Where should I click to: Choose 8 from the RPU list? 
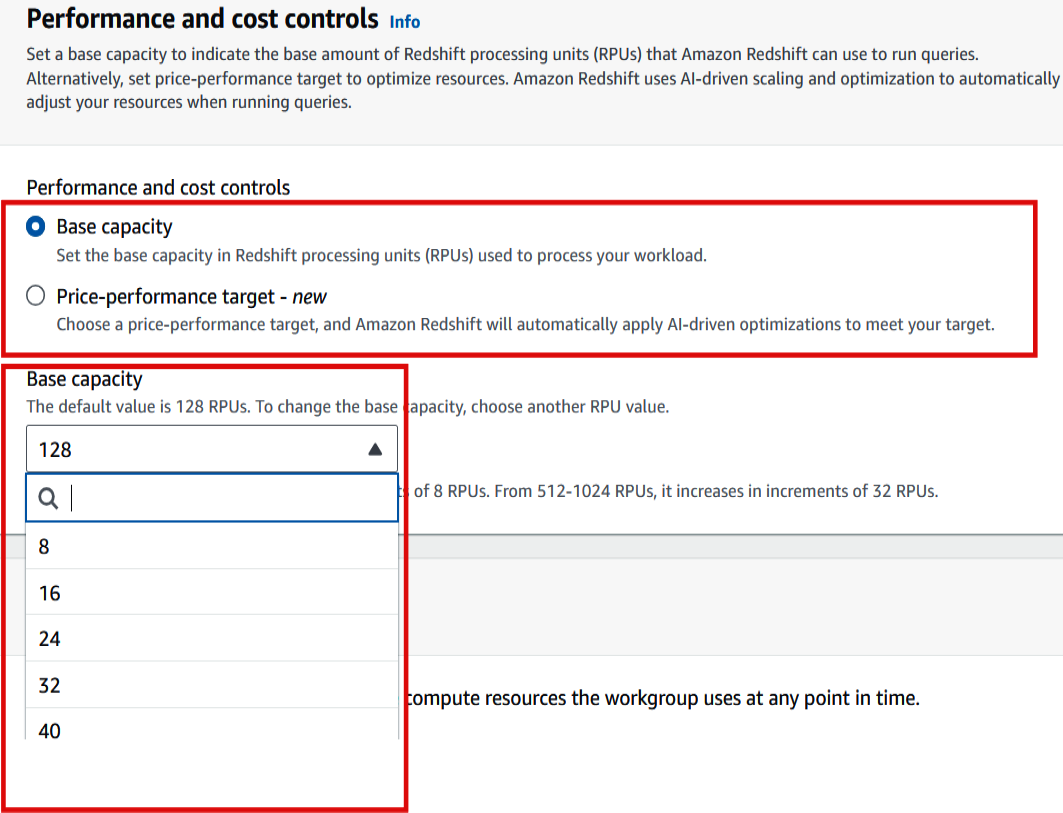tap(44, 546)
